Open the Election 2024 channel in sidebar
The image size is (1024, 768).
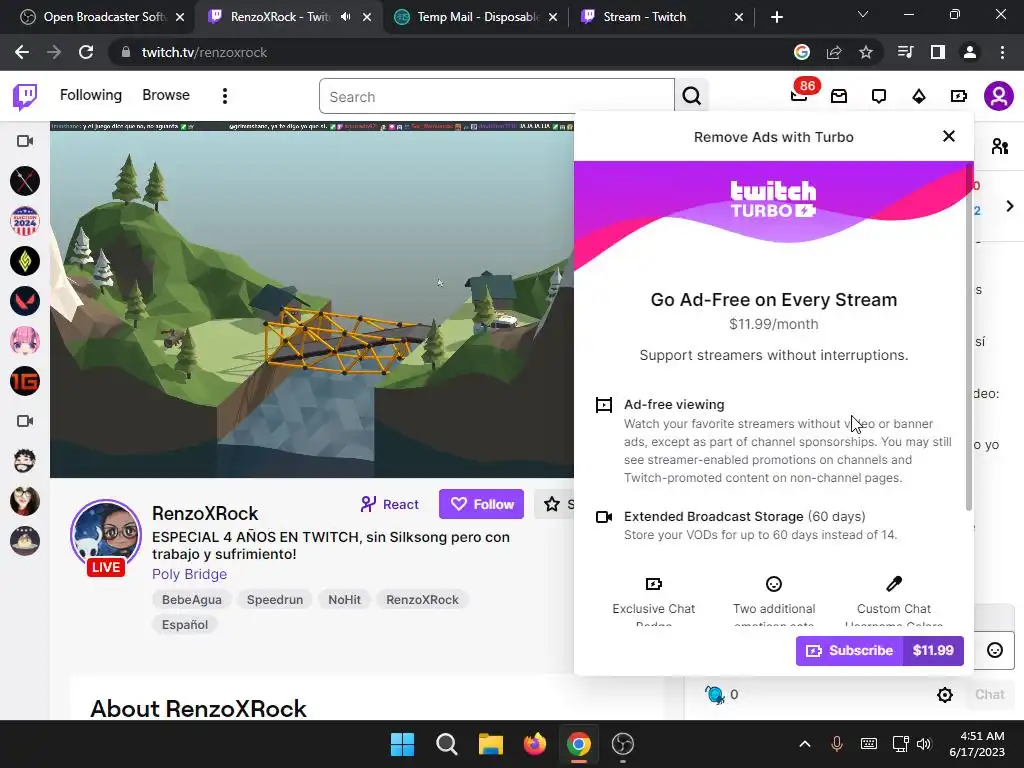pyautogui.click(x=25, y=221)
